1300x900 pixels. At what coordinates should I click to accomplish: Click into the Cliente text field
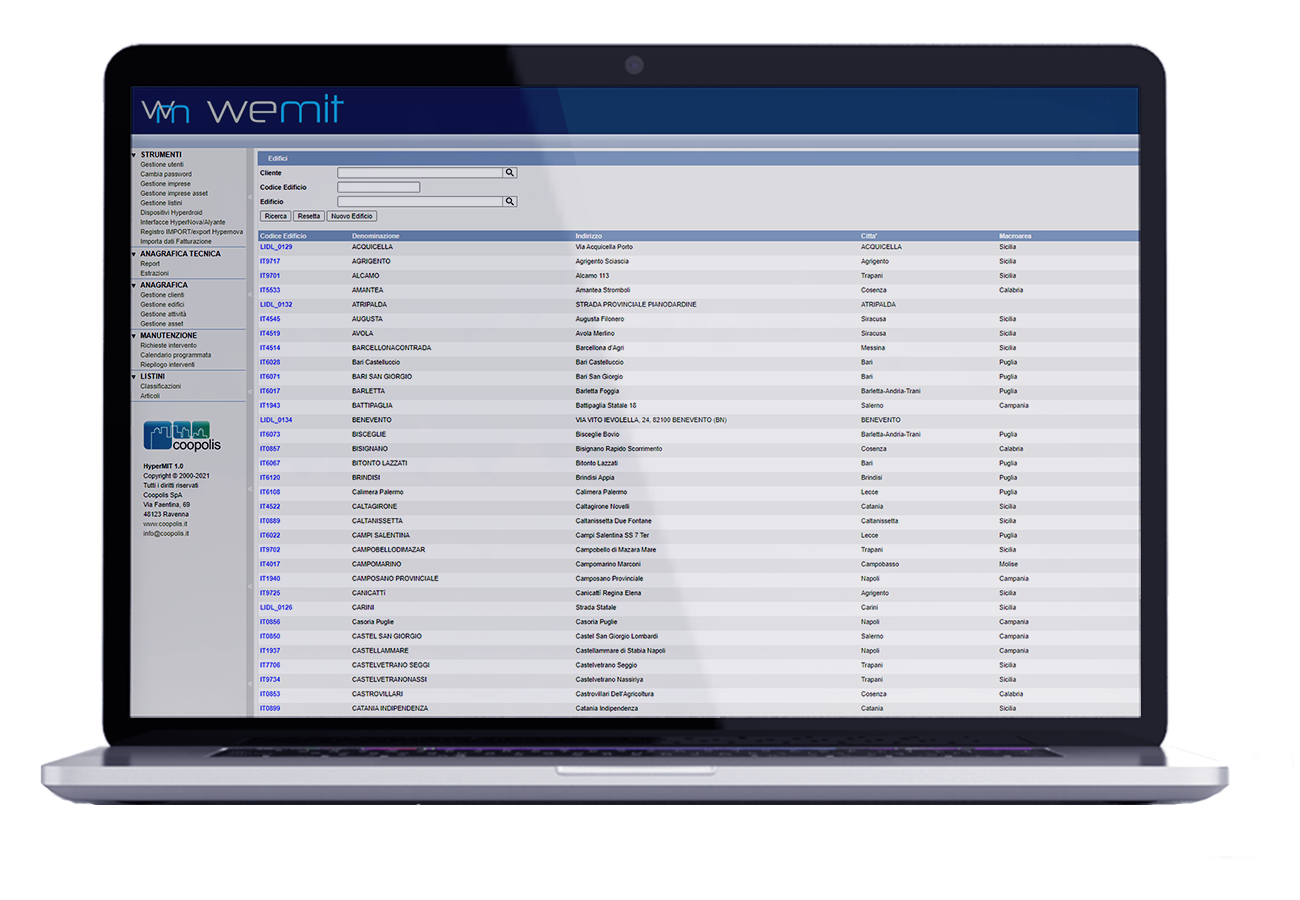419,173
